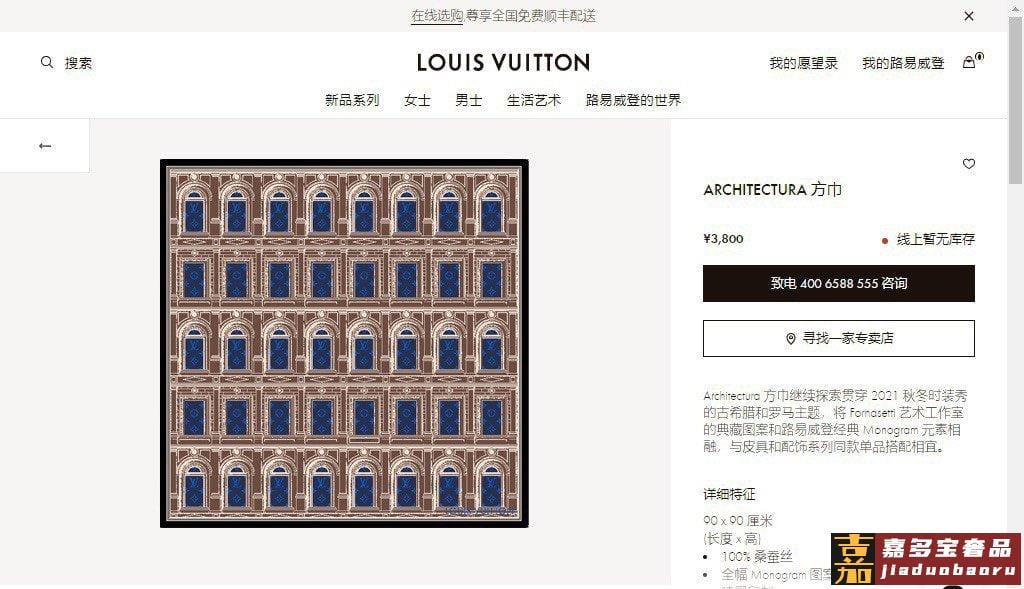
Task: Click 寻找一家专卖店 button
Action: tap(839, 338)
